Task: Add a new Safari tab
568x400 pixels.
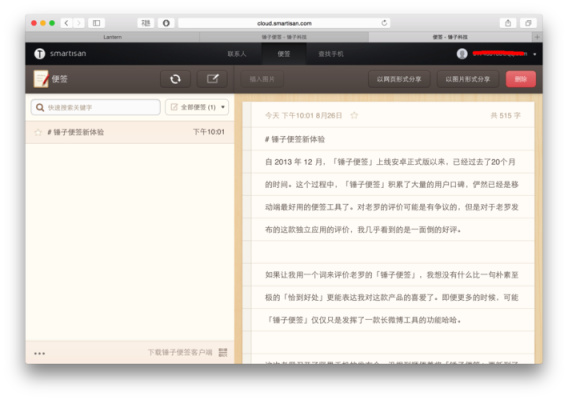Action: point(537,37)
